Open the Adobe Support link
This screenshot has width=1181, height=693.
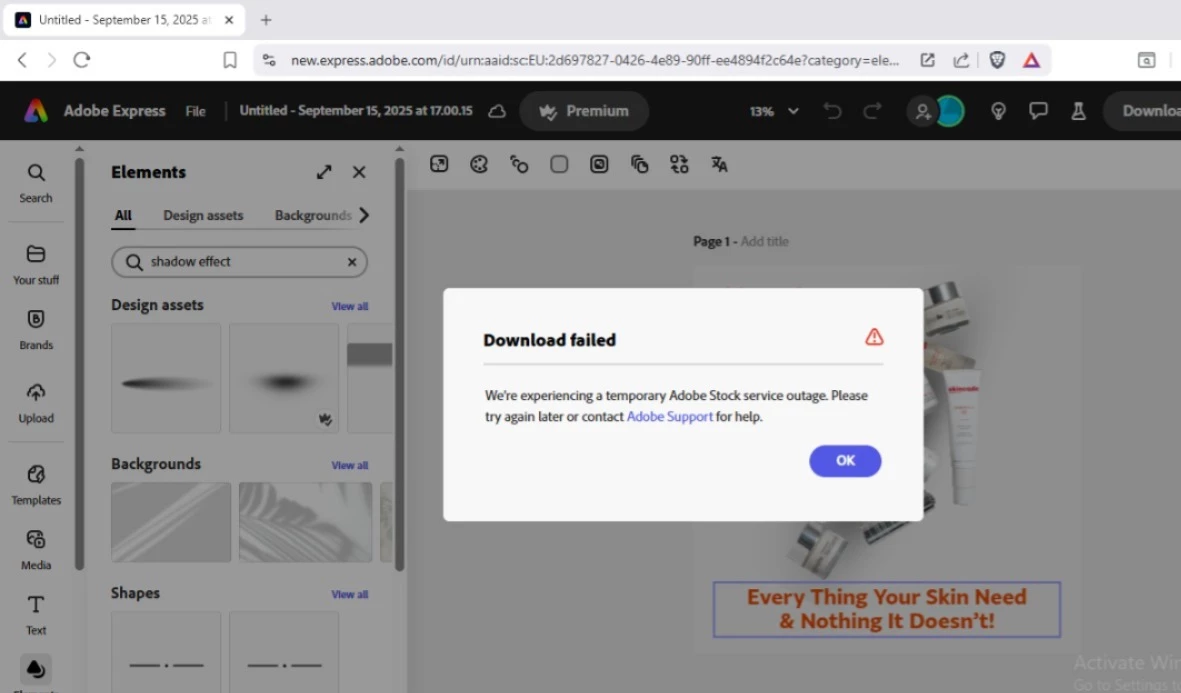coord(669,416)
